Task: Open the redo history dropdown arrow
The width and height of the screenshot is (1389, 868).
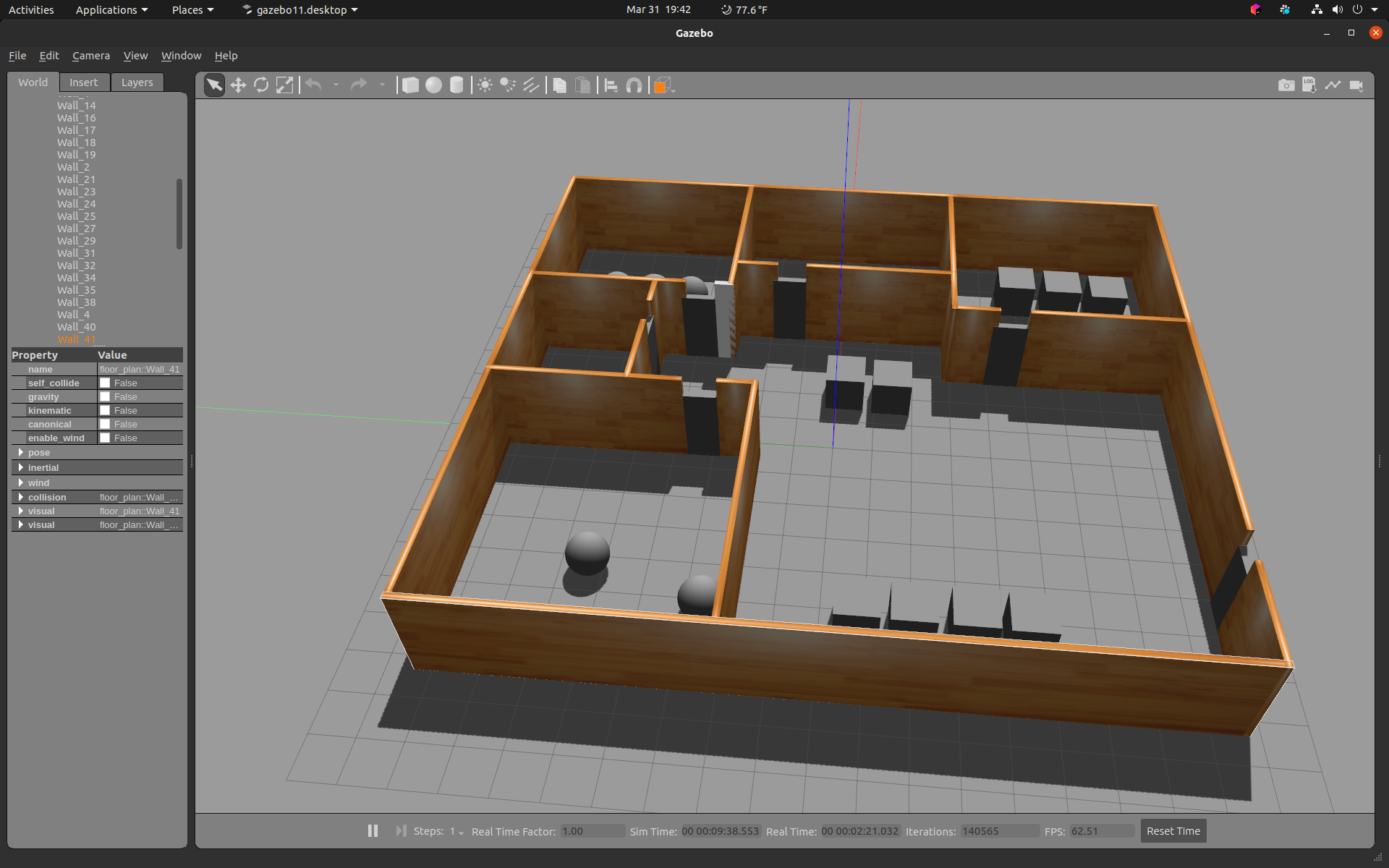Action: [382, 85]
